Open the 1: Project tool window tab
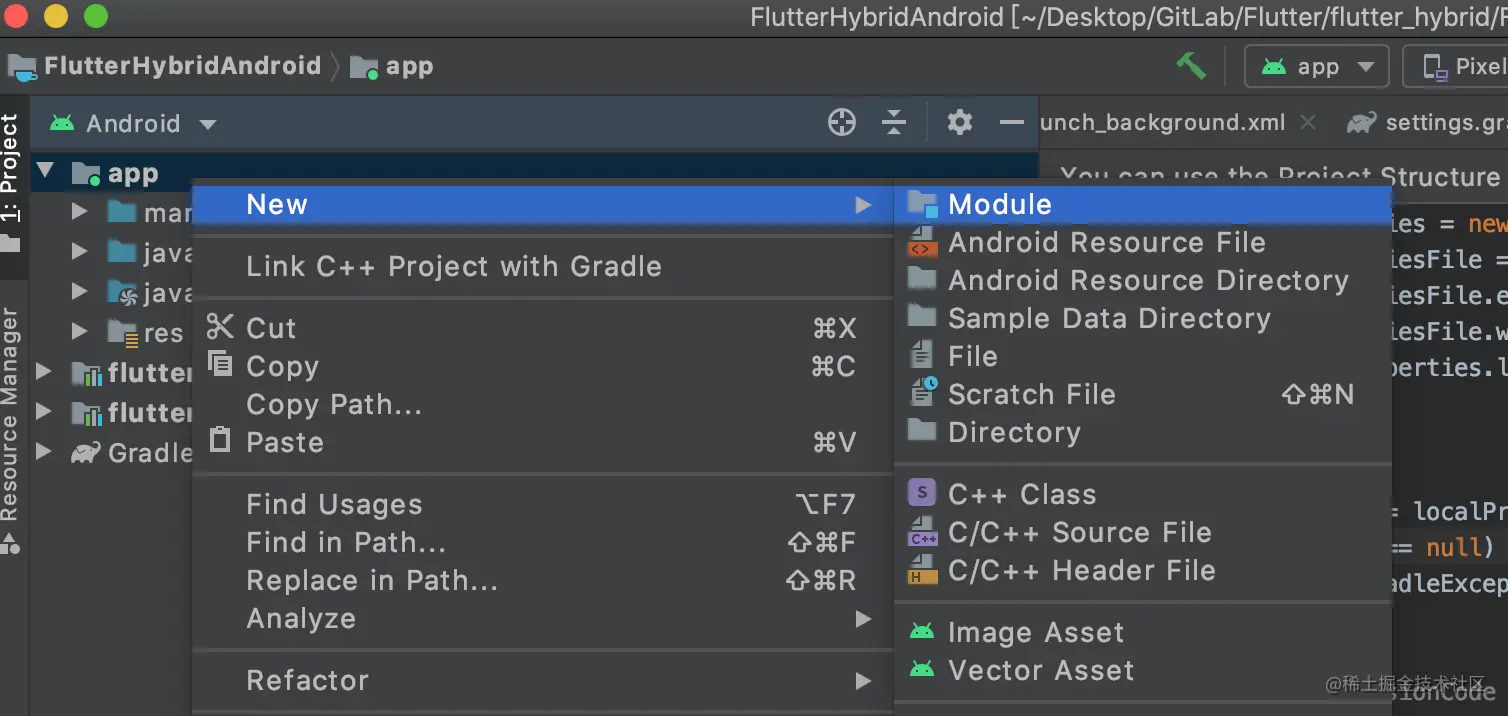 point(10,182)
